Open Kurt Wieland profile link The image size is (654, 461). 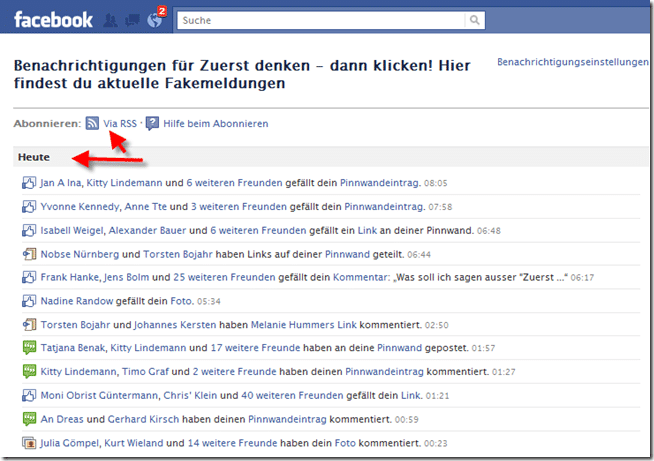click(133, 443)
